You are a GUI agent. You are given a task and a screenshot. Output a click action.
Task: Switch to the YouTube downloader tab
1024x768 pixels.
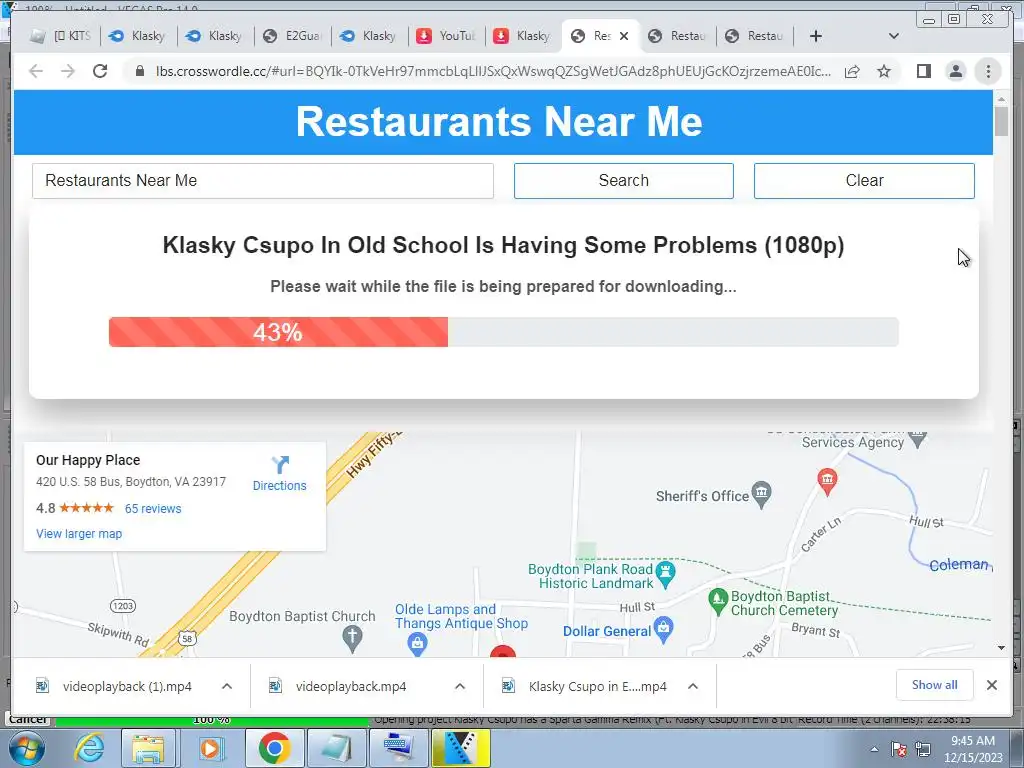(x=447, y=36)
